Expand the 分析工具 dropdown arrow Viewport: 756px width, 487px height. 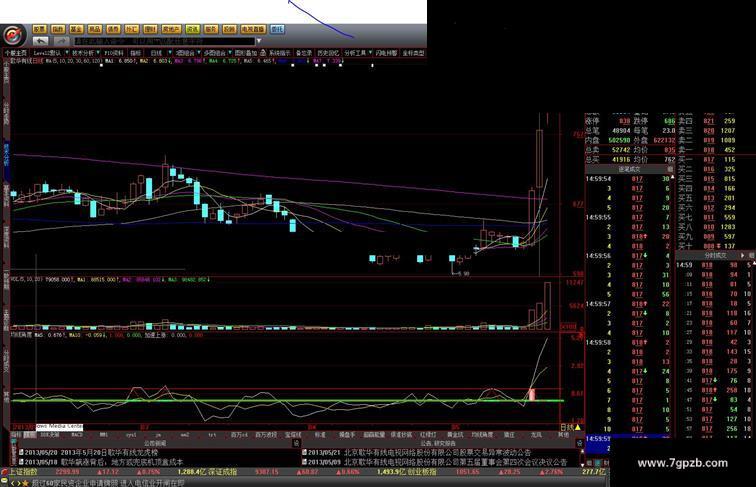click(x=370, y=53)
